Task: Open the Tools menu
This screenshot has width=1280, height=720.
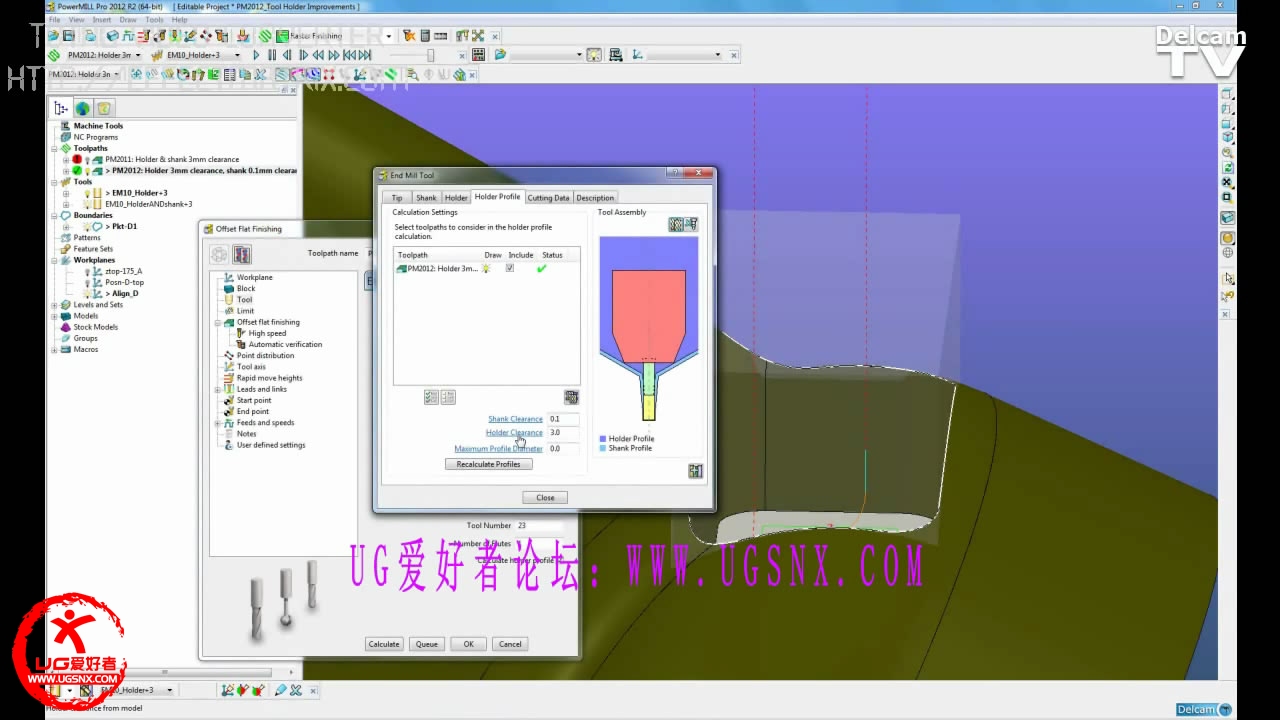Action: coord(154,19)
